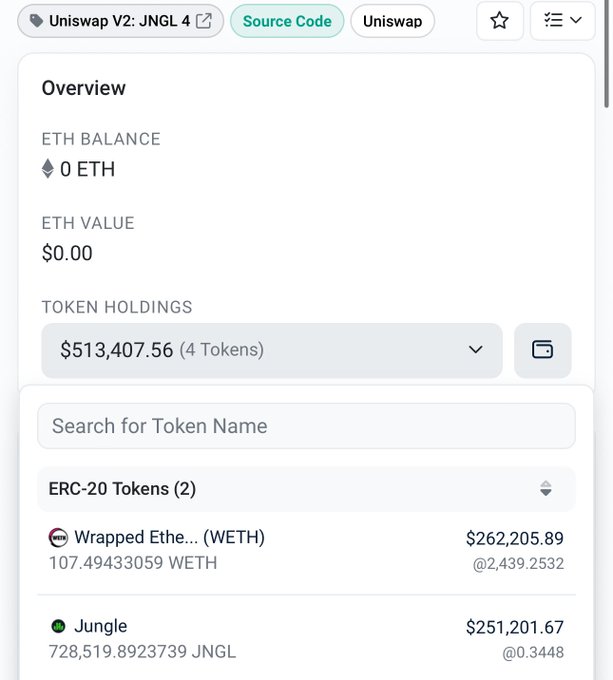Select the Source Code tag
Image resolution: width=613 pixels, height=680 pixels.
[287, 21]
